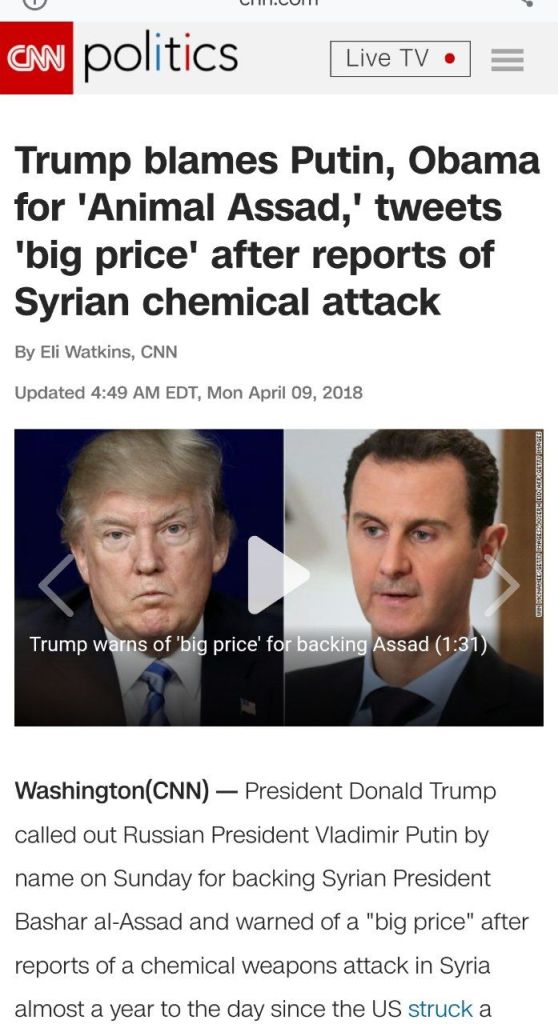Click the red live indicator dot
The height and width of the screenshot is (1024, 558).
[x=449, y=59]
